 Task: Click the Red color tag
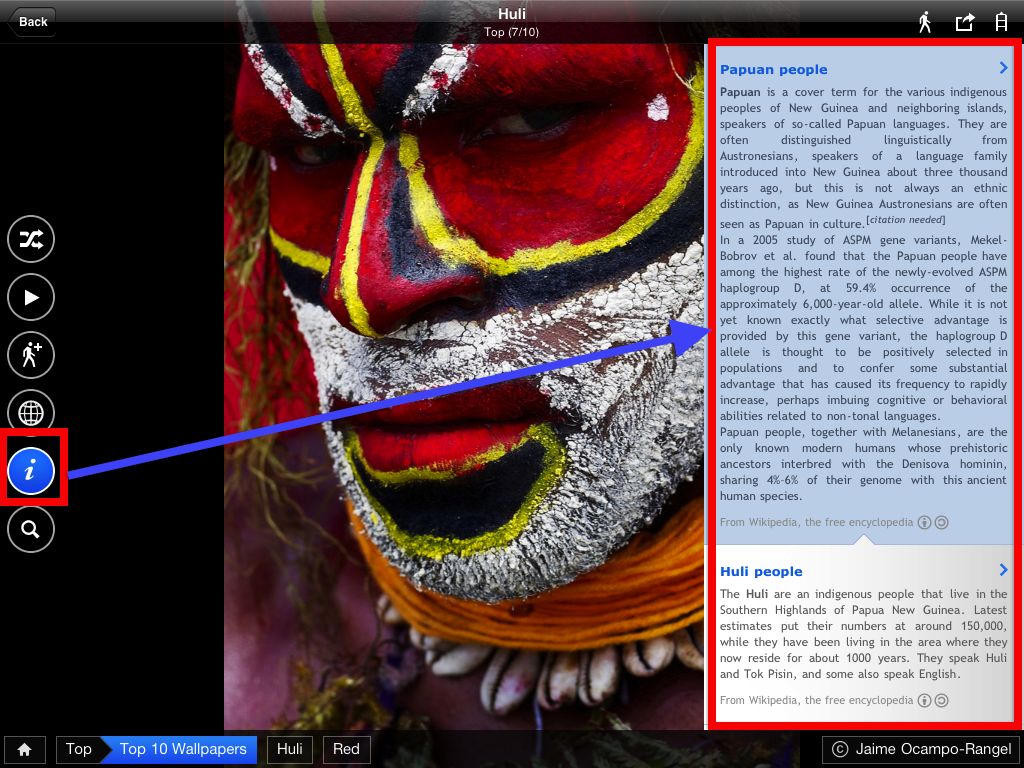(x=346, y=749)
